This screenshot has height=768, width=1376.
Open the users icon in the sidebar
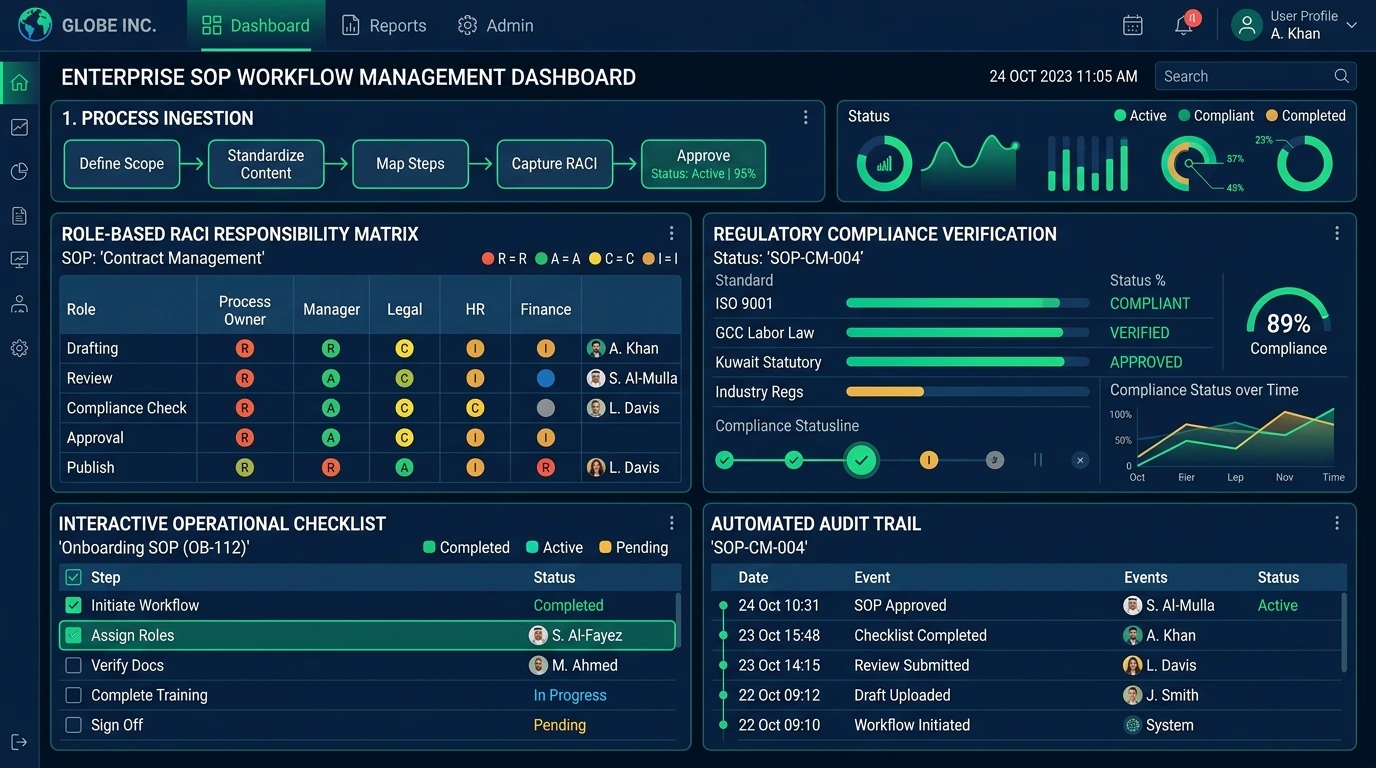pos(19,304)
